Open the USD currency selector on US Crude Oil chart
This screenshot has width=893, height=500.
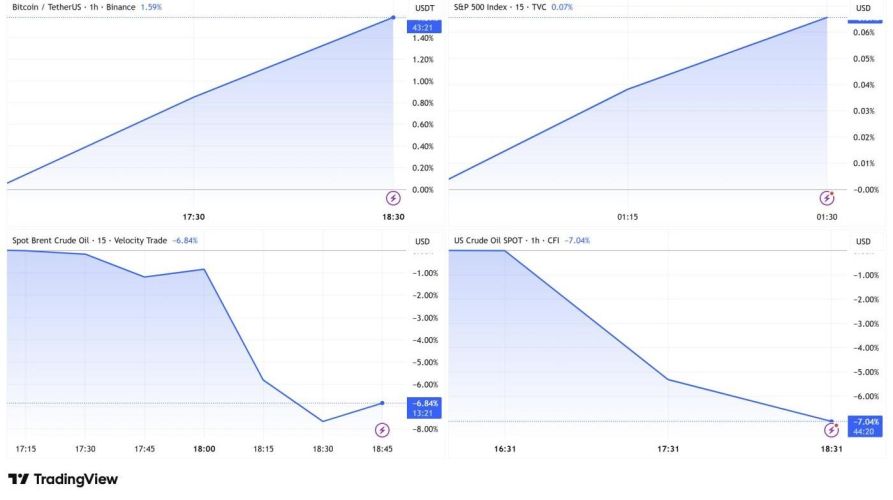864,242
